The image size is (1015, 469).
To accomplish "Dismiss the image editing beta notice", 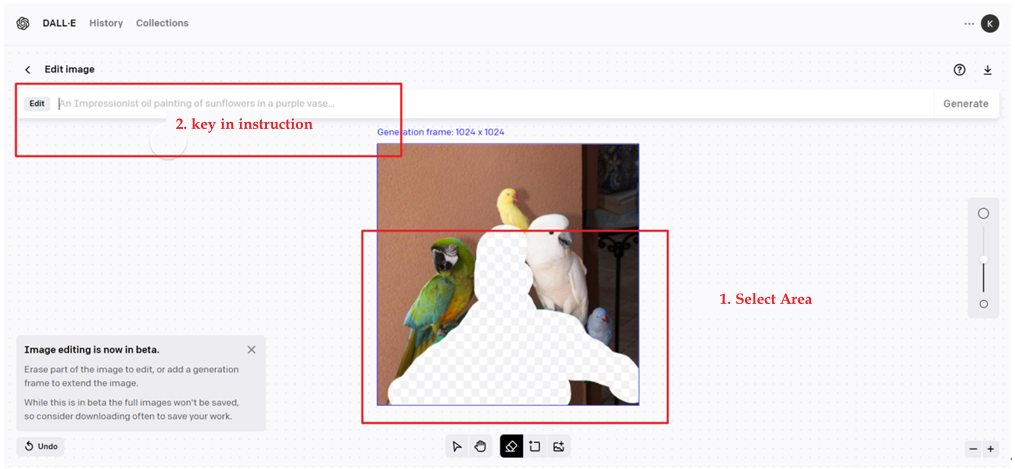I will [252, 350].
